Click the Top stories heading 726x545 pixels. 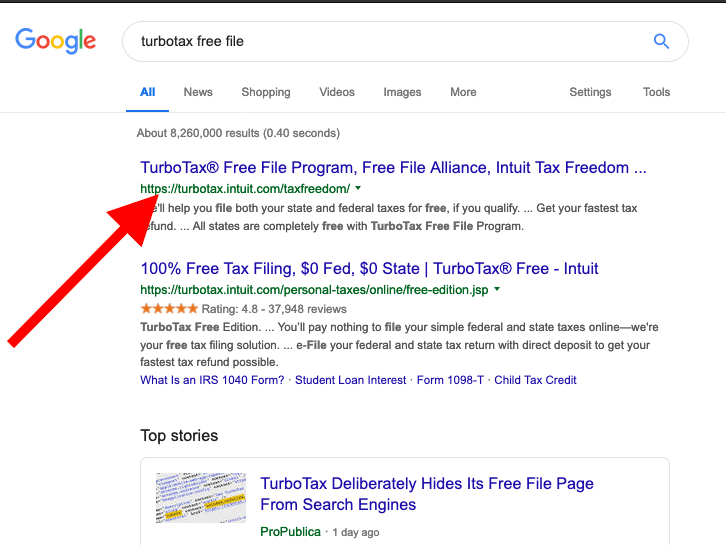[179, 436]
